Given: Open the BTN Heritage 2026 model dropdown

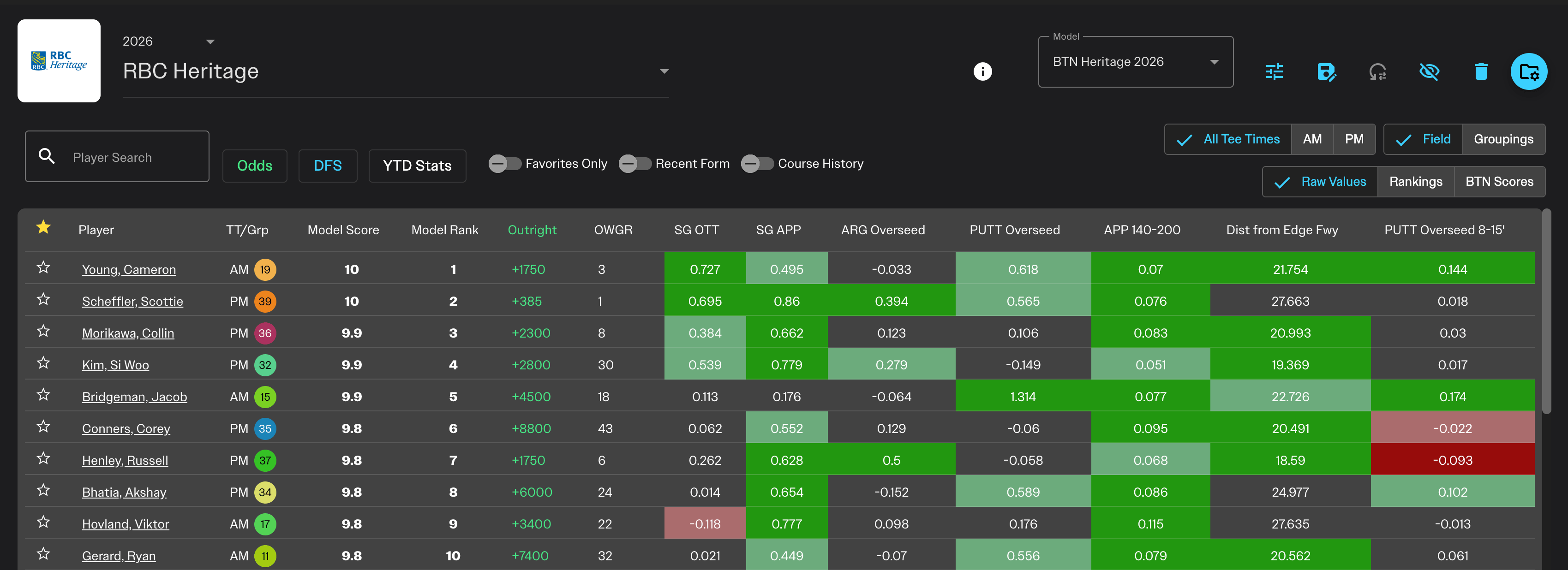Looking at the screenshot, I should [1135, 61].
